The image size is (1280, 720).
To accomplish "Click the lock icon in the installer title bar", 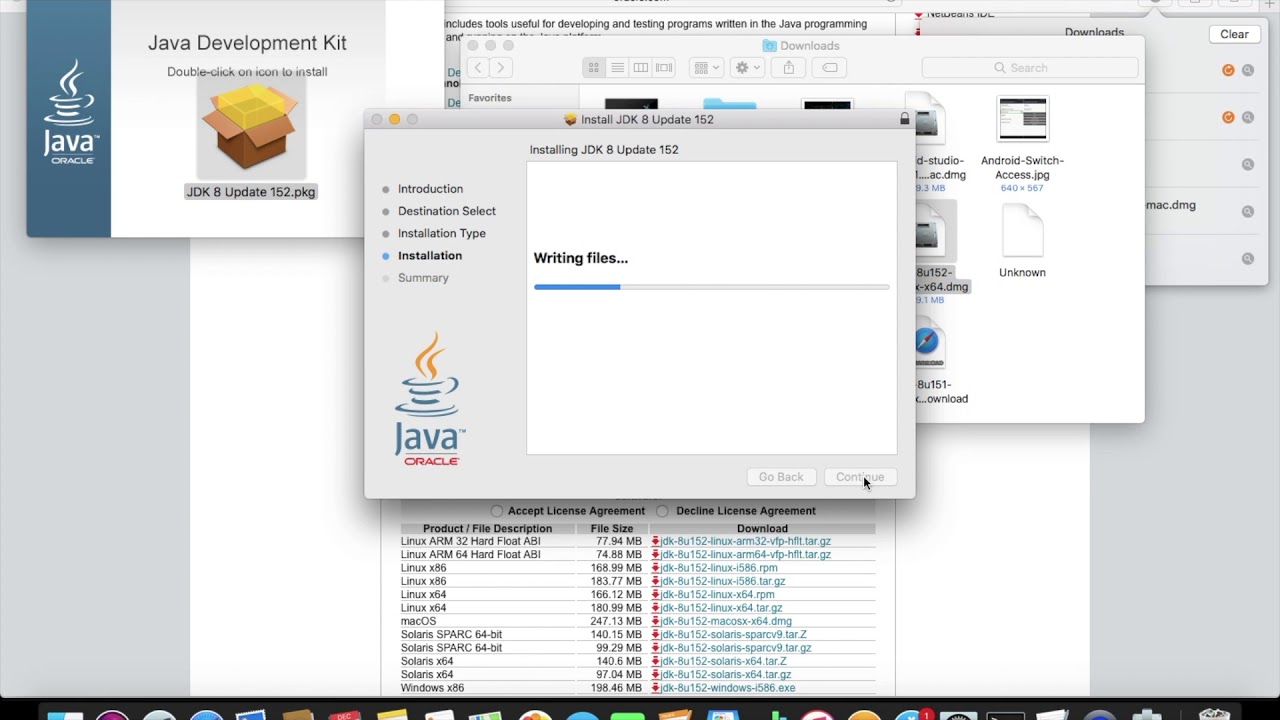I will pyautogui.click(x=904, y=119).
